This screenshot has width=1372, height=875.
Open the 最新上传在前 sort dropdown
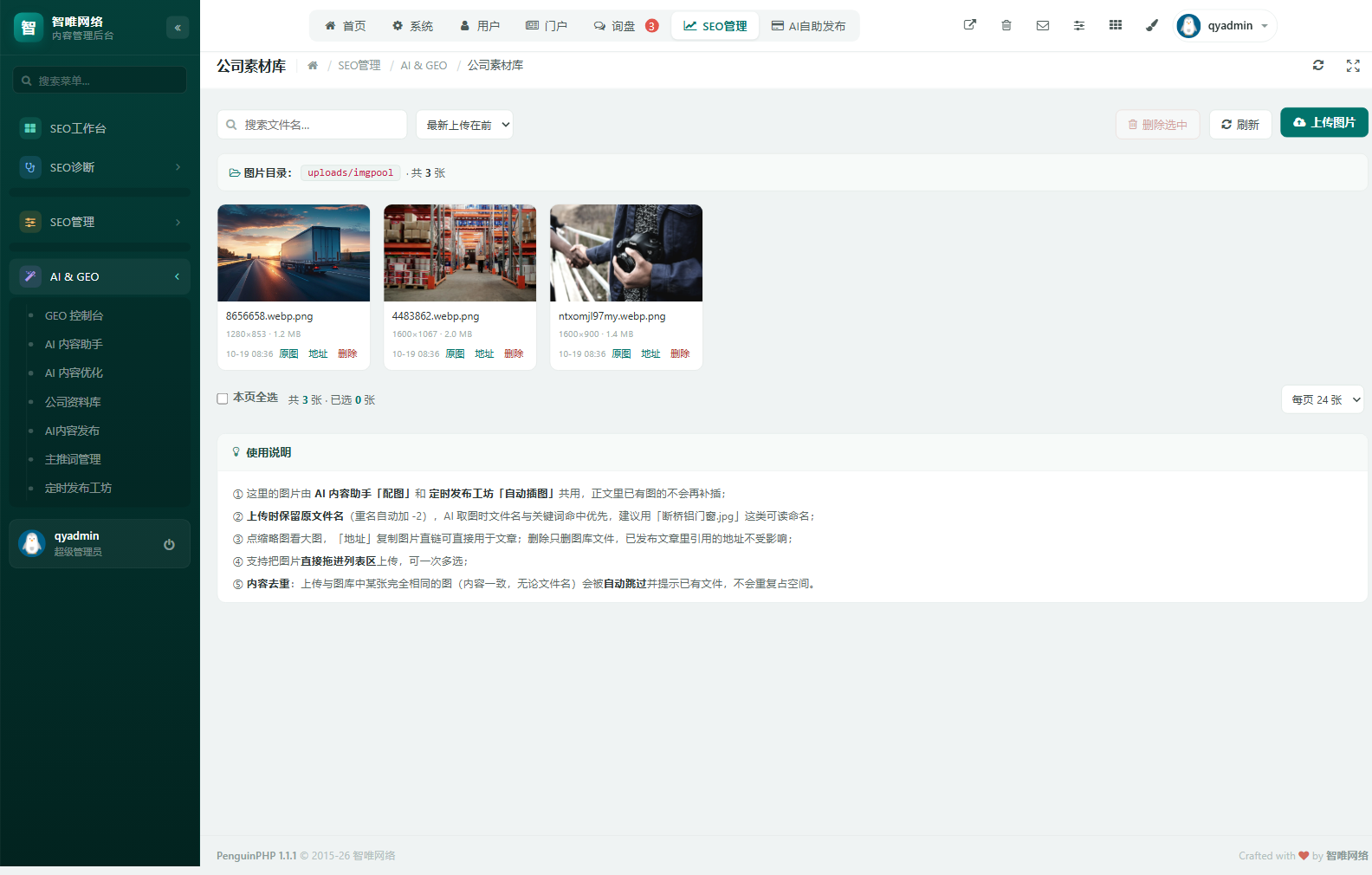point(464,125)
